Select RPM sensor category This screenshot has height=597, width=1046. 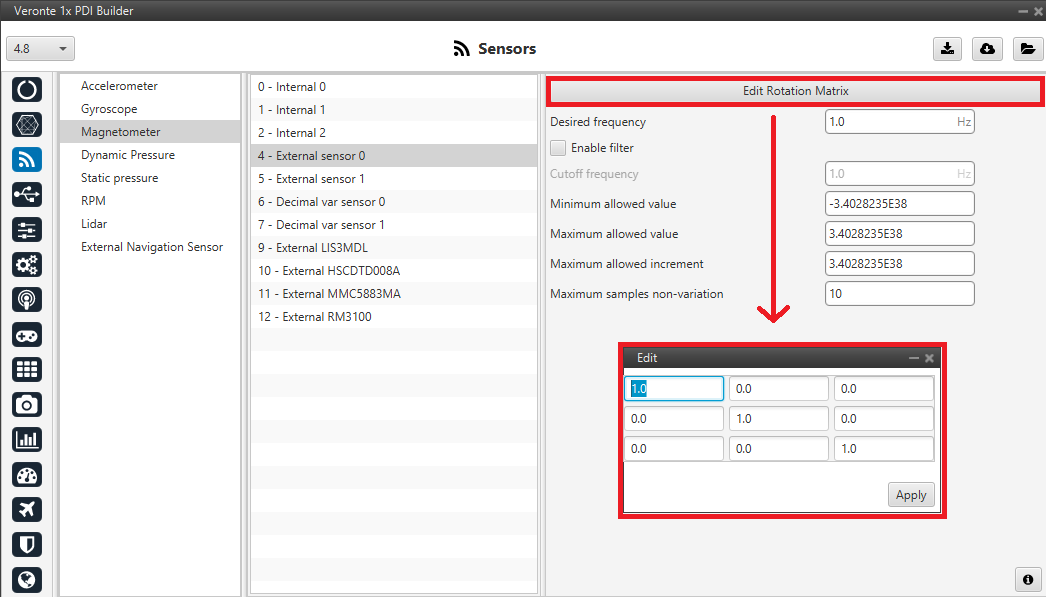click(149, 201)
